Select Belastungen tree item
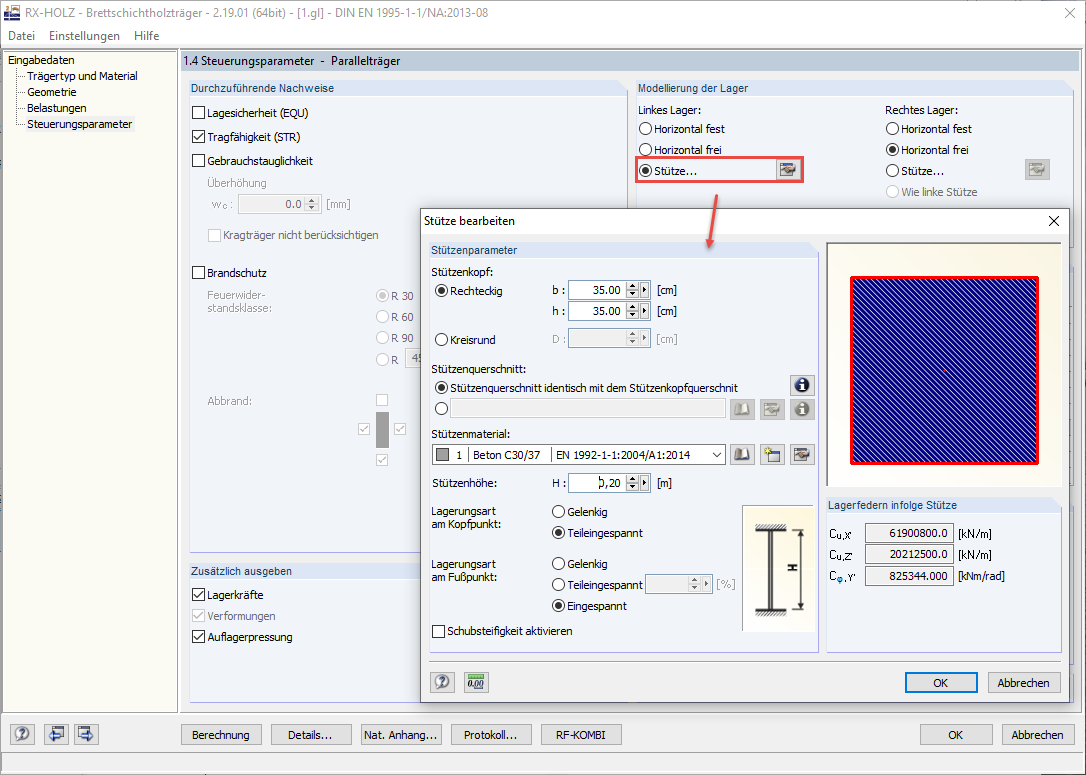 (x=57, y=108)
